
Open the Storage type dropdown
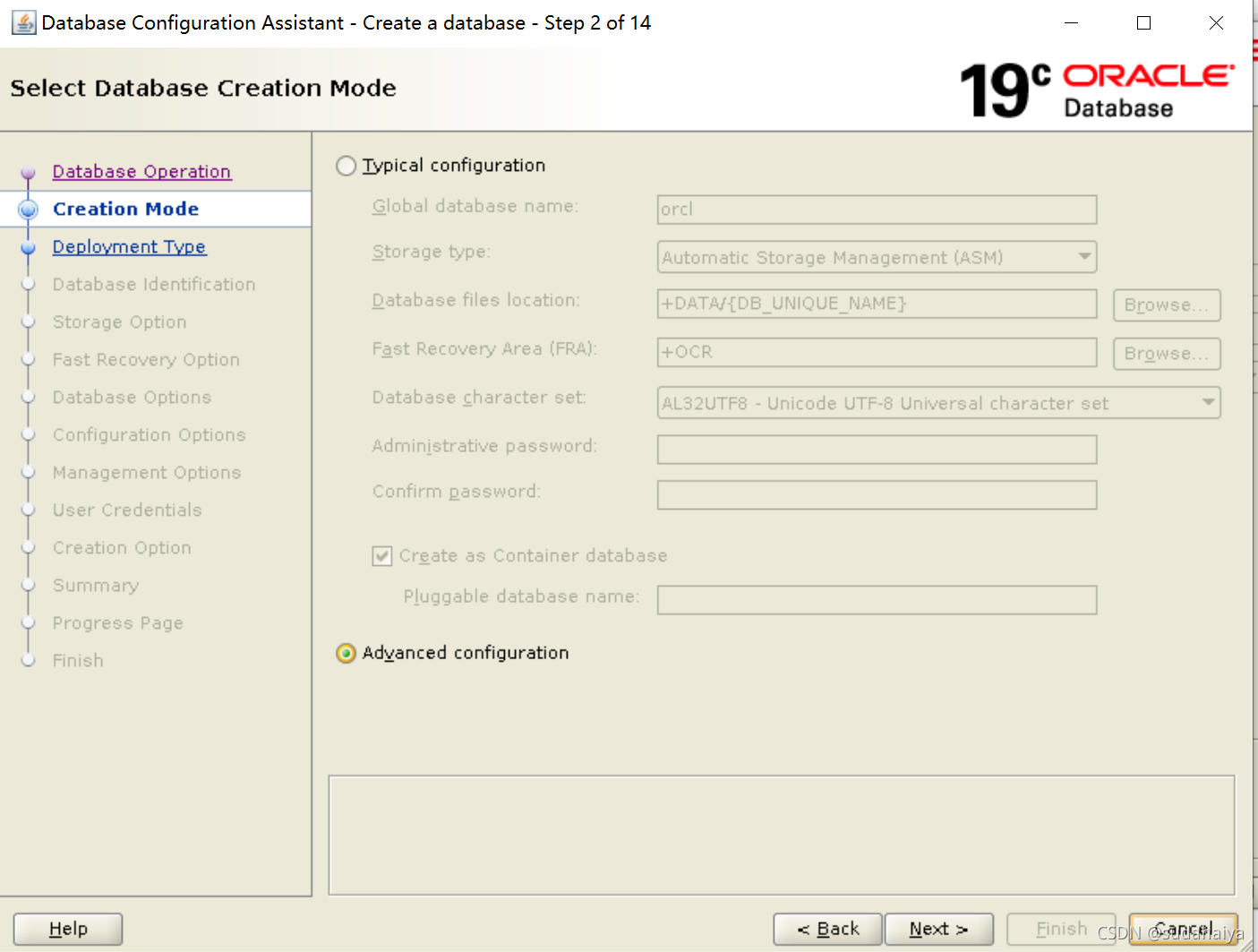point(877,257)
